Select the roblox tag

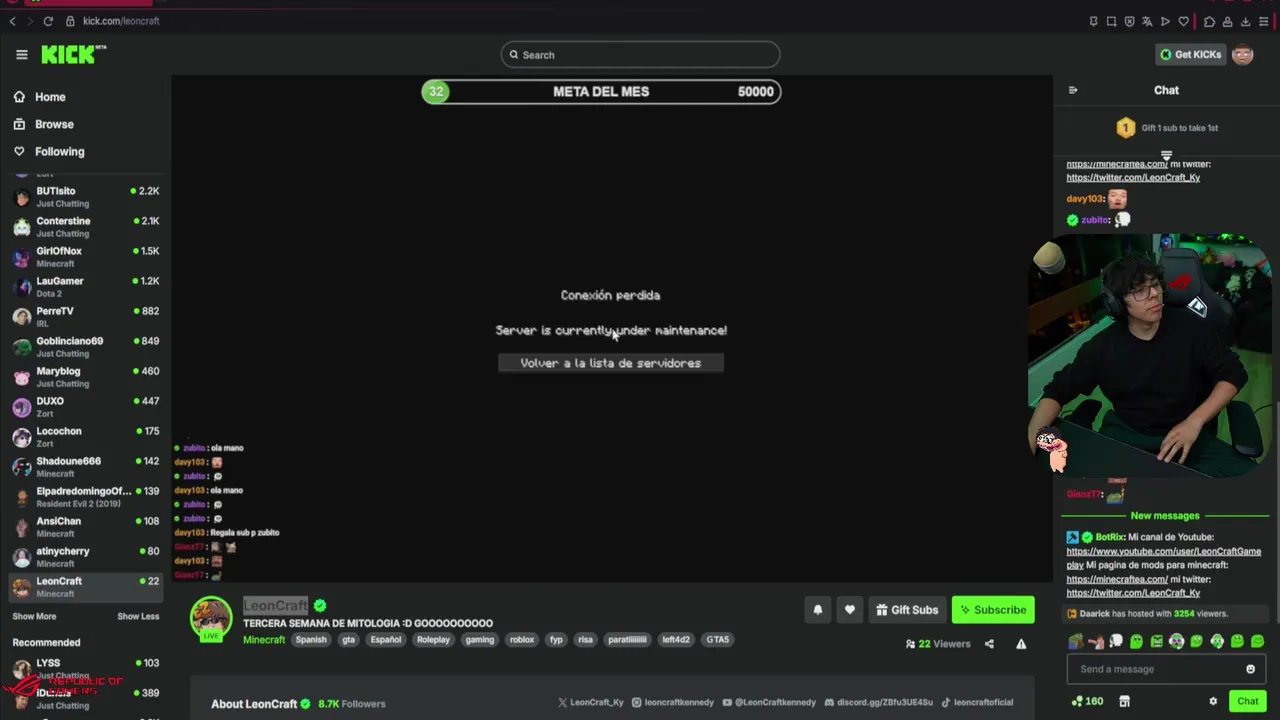point(522,640)
